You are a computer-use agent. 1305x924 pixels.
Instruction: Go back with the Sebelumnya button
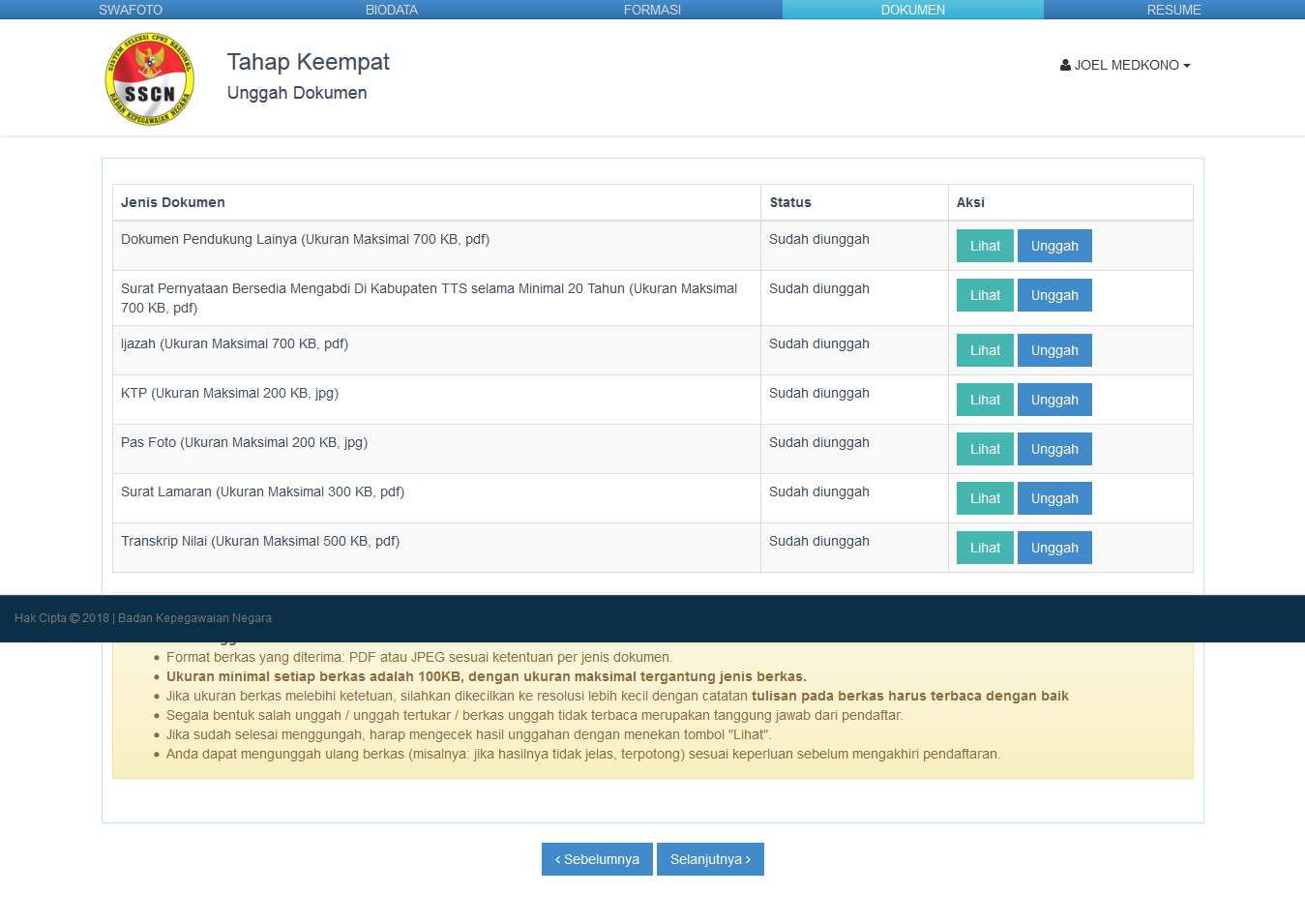click(x=597, y=859)
